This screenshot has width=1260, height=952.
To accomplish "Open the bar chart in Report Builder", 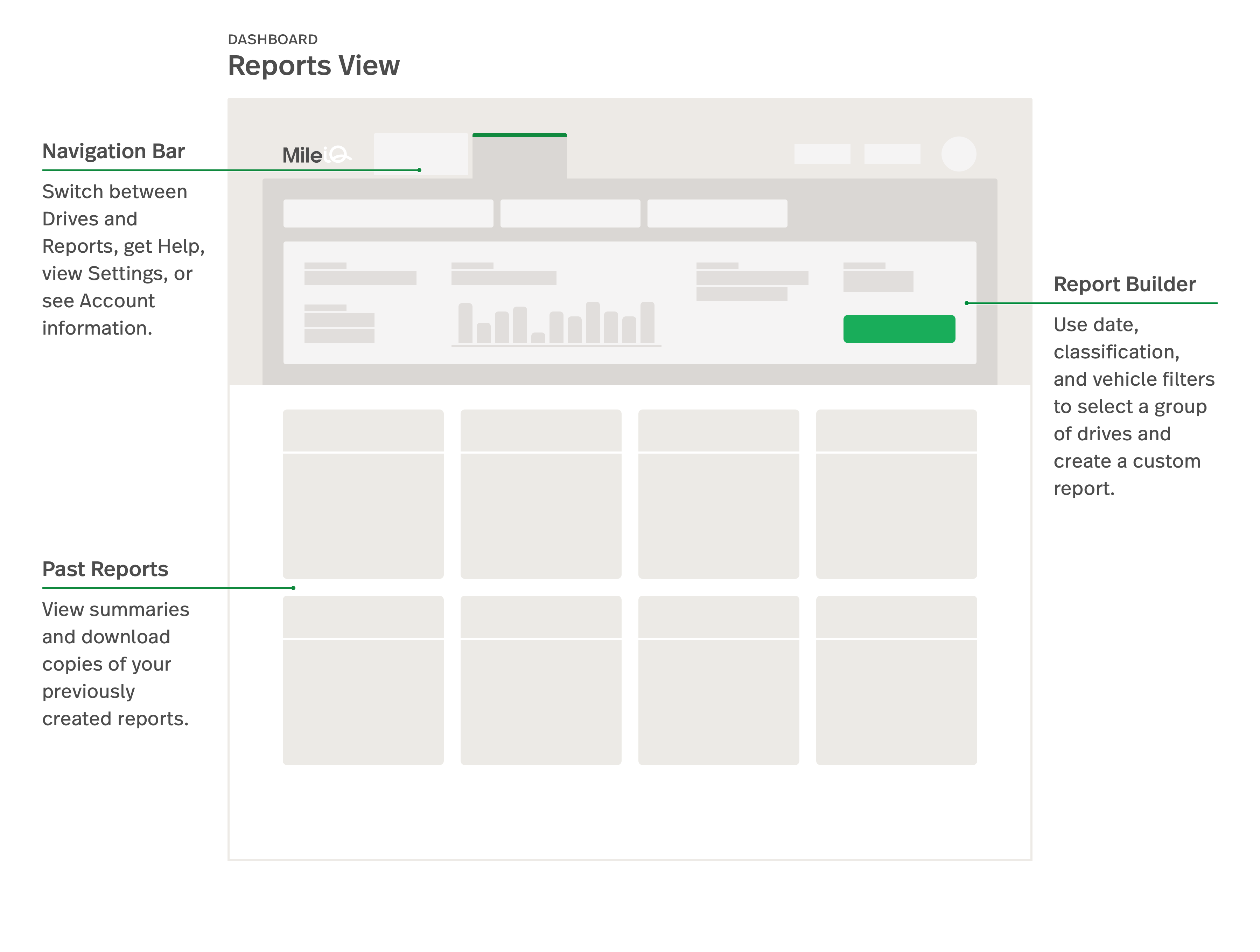I will click(x=556, y=324).
